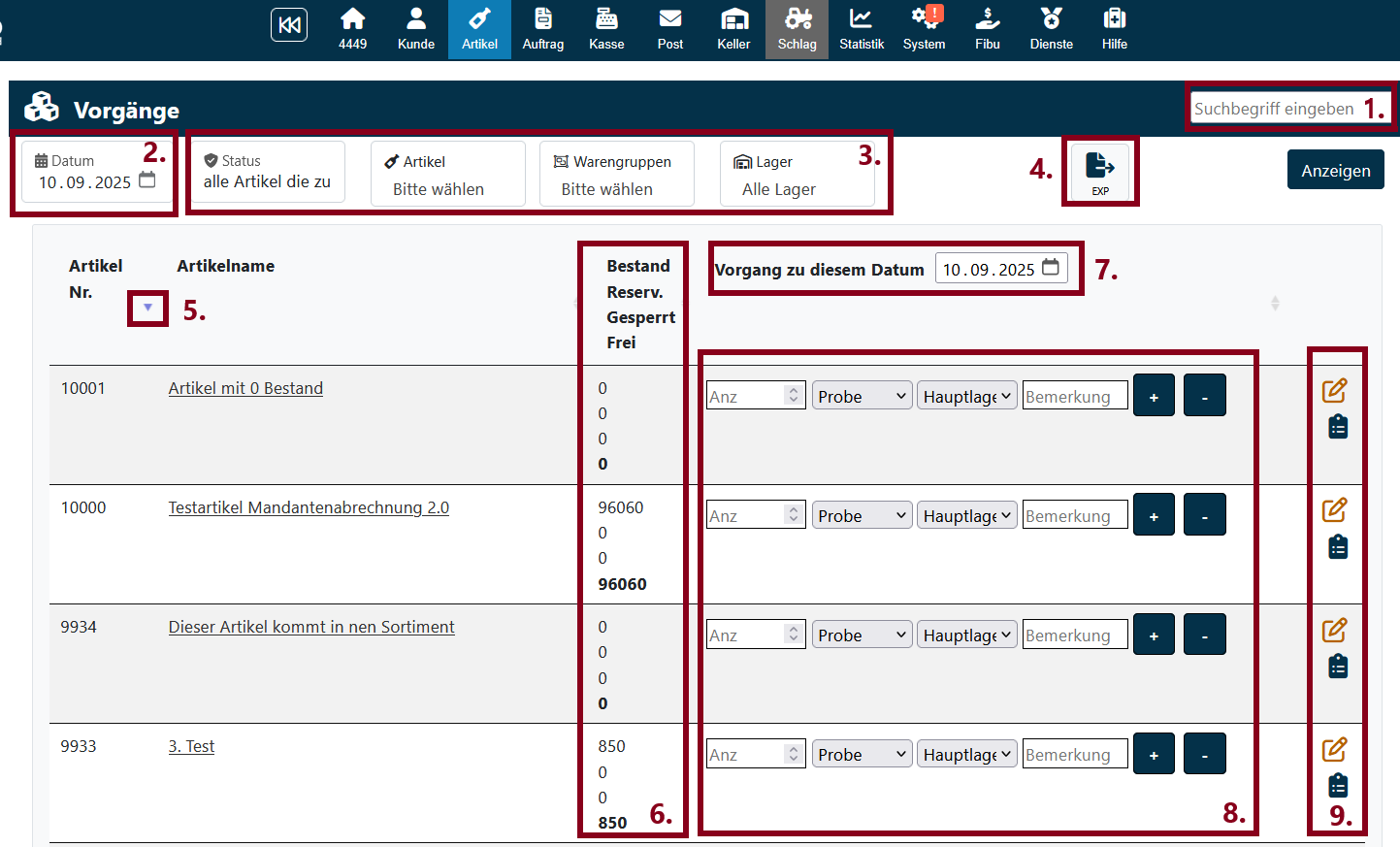
Task: Open the Warengruppen filter selector
Action: point(616,175)
